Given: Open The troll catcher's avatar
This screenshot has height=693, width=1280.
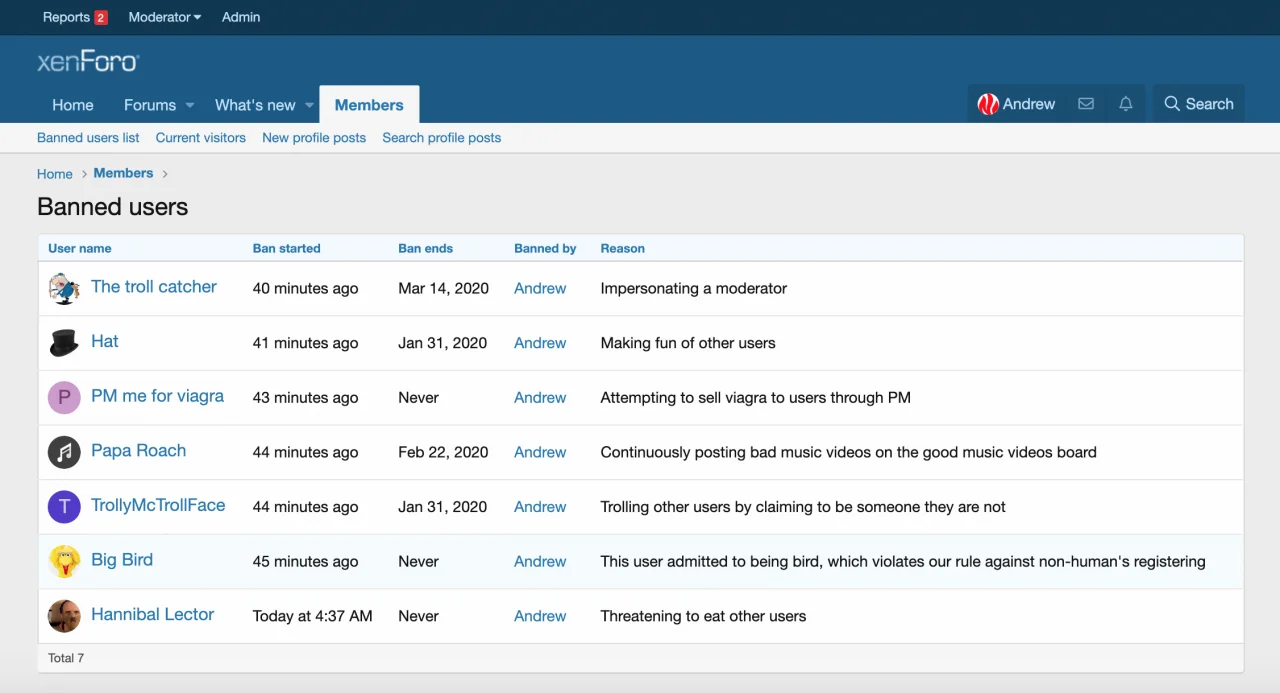Looking at the screenshot, I should [64, 288].
